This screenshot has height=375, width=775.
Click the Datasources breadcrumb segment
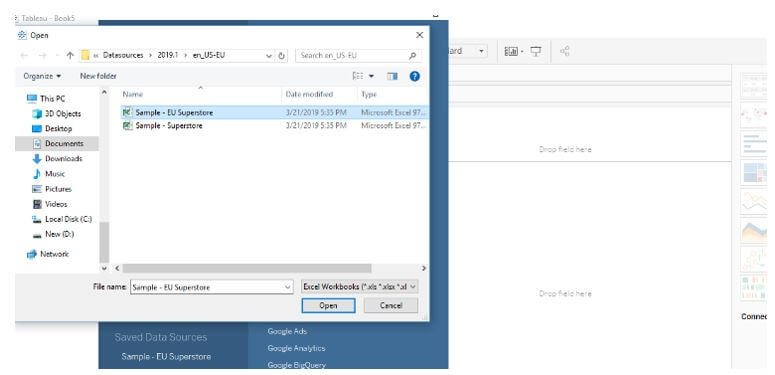(123, 55)
